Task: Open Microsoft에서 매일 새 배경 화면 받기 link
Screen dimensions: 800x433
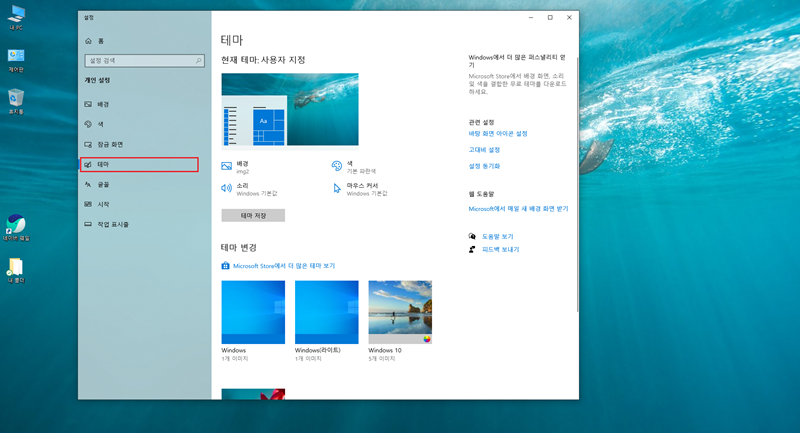Action: 518,209
